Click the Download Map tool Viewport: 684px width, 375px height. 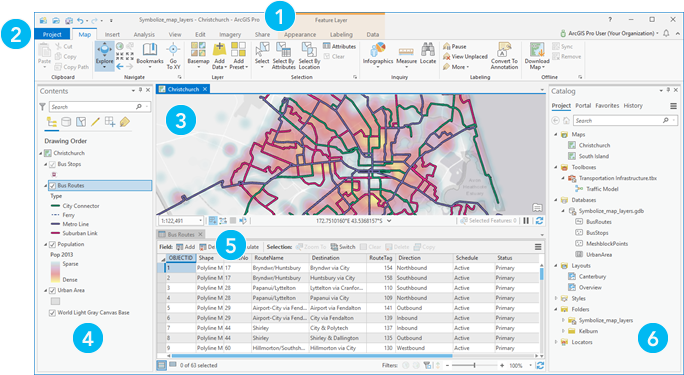[537, 56]
